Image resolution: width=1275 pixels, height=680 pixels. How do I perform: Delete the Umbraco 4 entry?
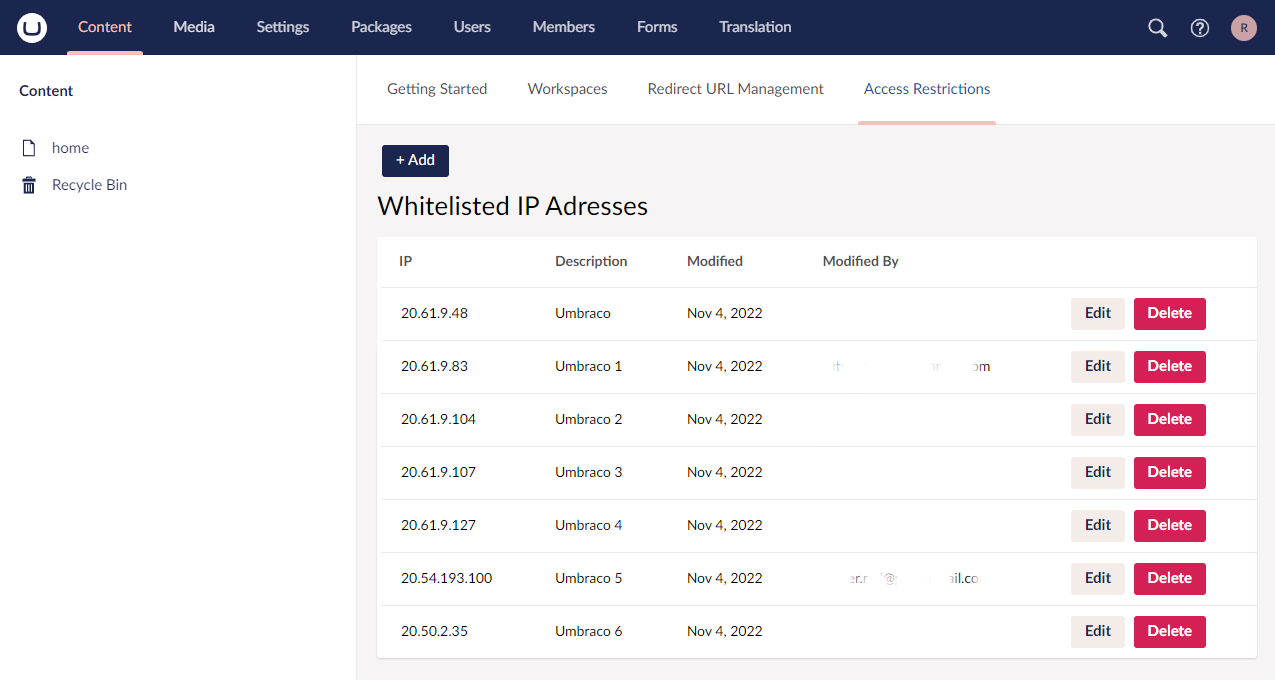(x=1169, y=525)
